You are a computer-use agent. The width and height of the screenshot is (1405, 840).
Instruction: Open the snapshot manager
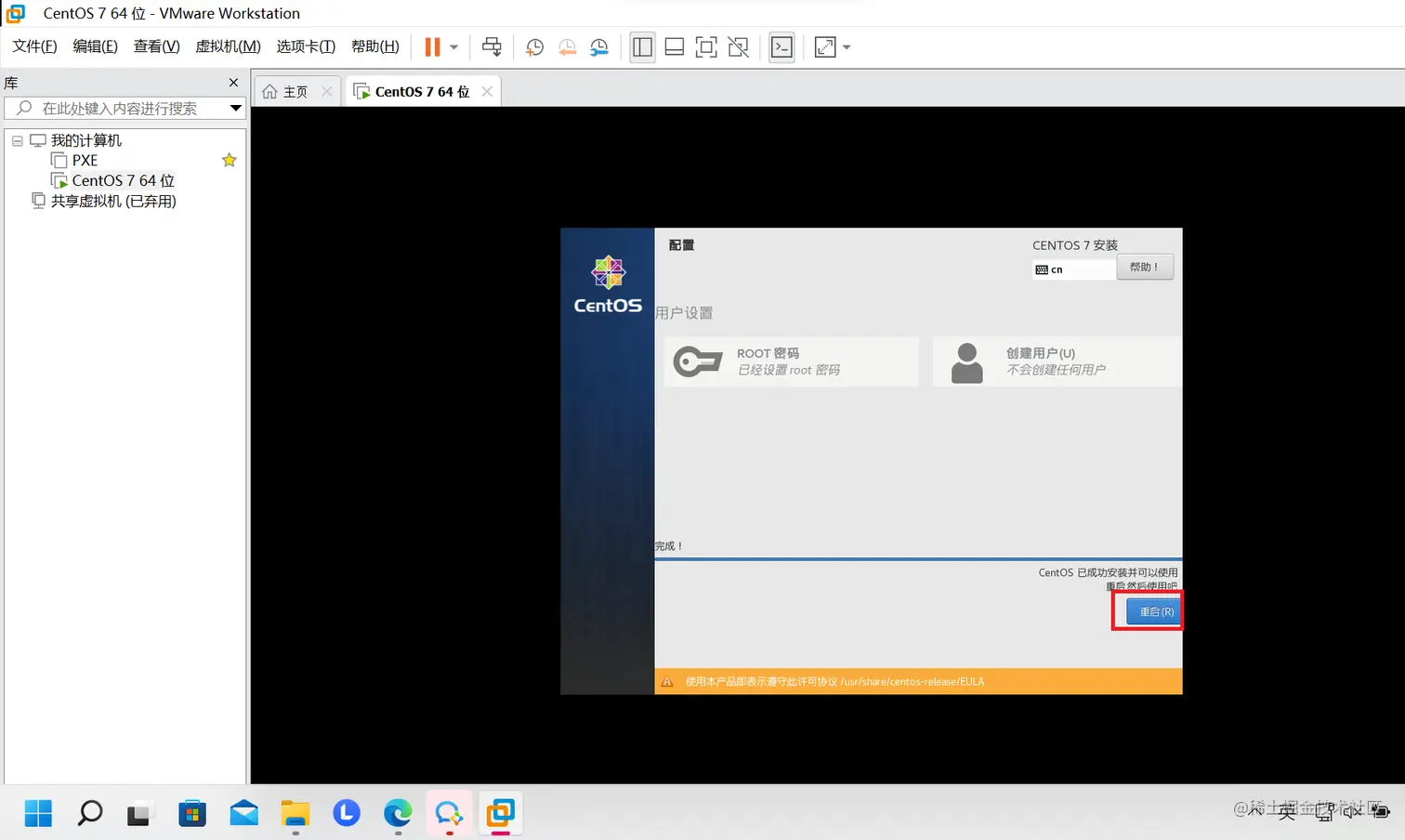[x=599, y=46]
